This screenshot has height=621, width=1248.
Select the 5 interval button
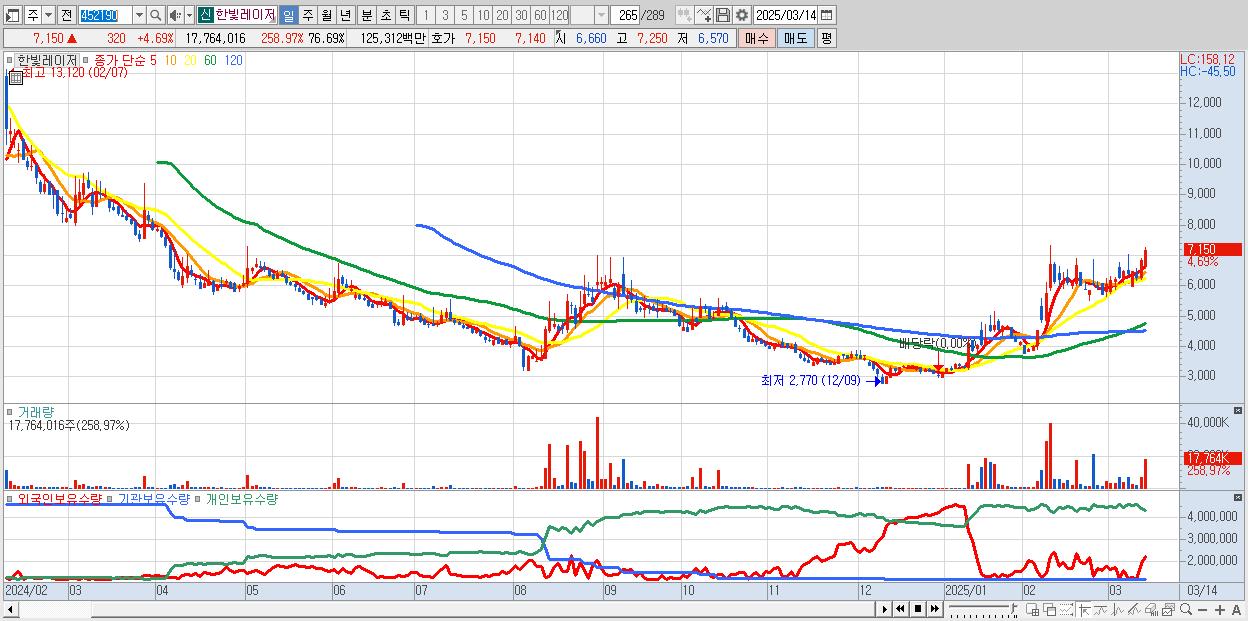[x=464, y=15]
